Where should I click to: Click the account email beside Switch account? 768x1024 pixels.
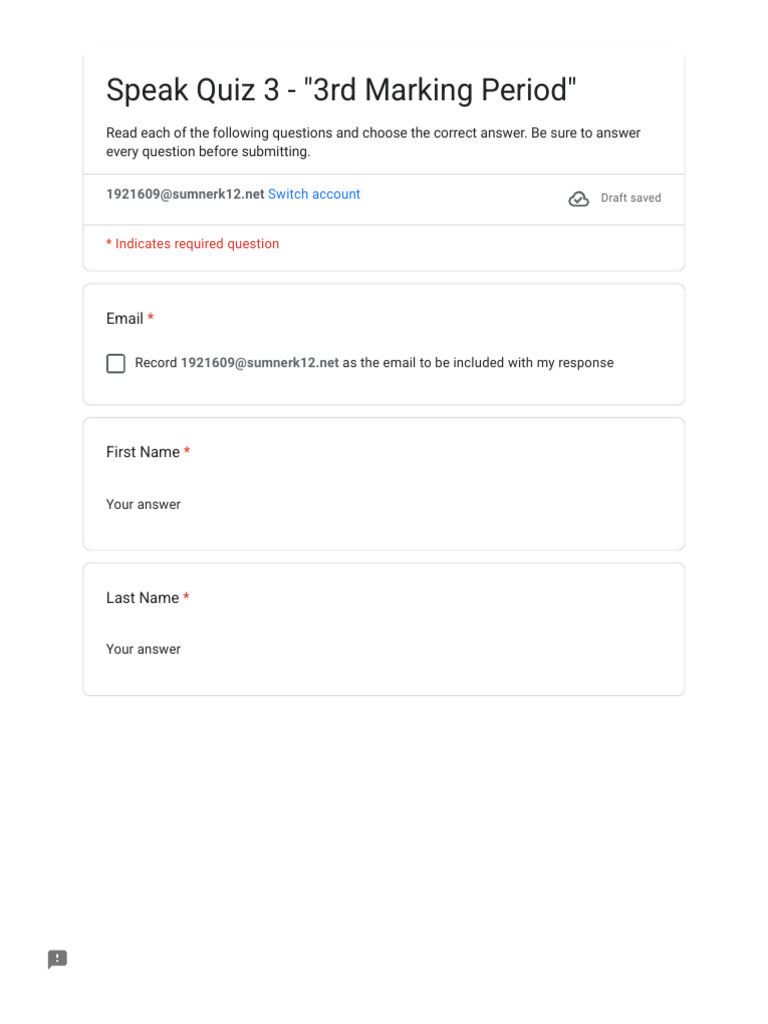point(185,194)
